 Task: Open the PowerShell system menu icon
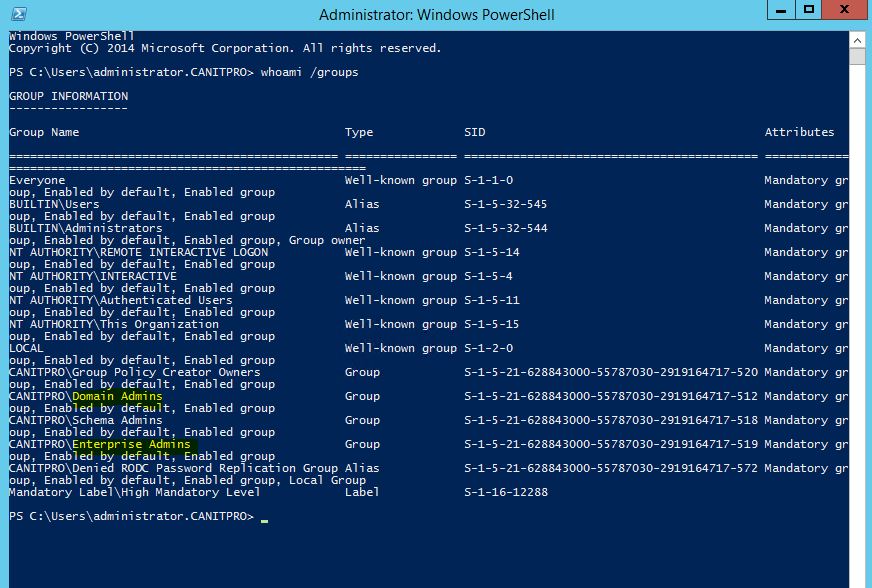pos(19,13)
